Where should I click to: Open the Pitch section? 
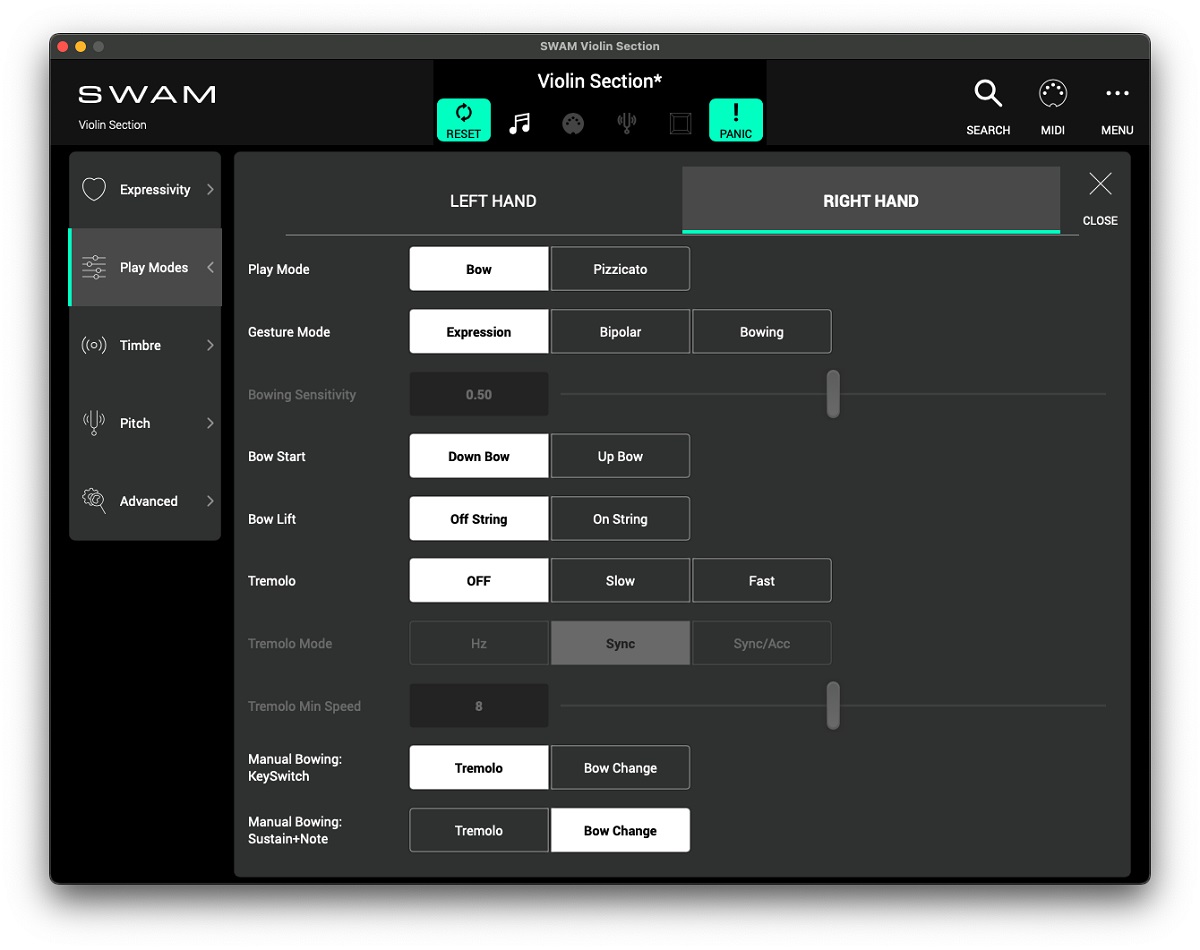[x=145, y=423]
